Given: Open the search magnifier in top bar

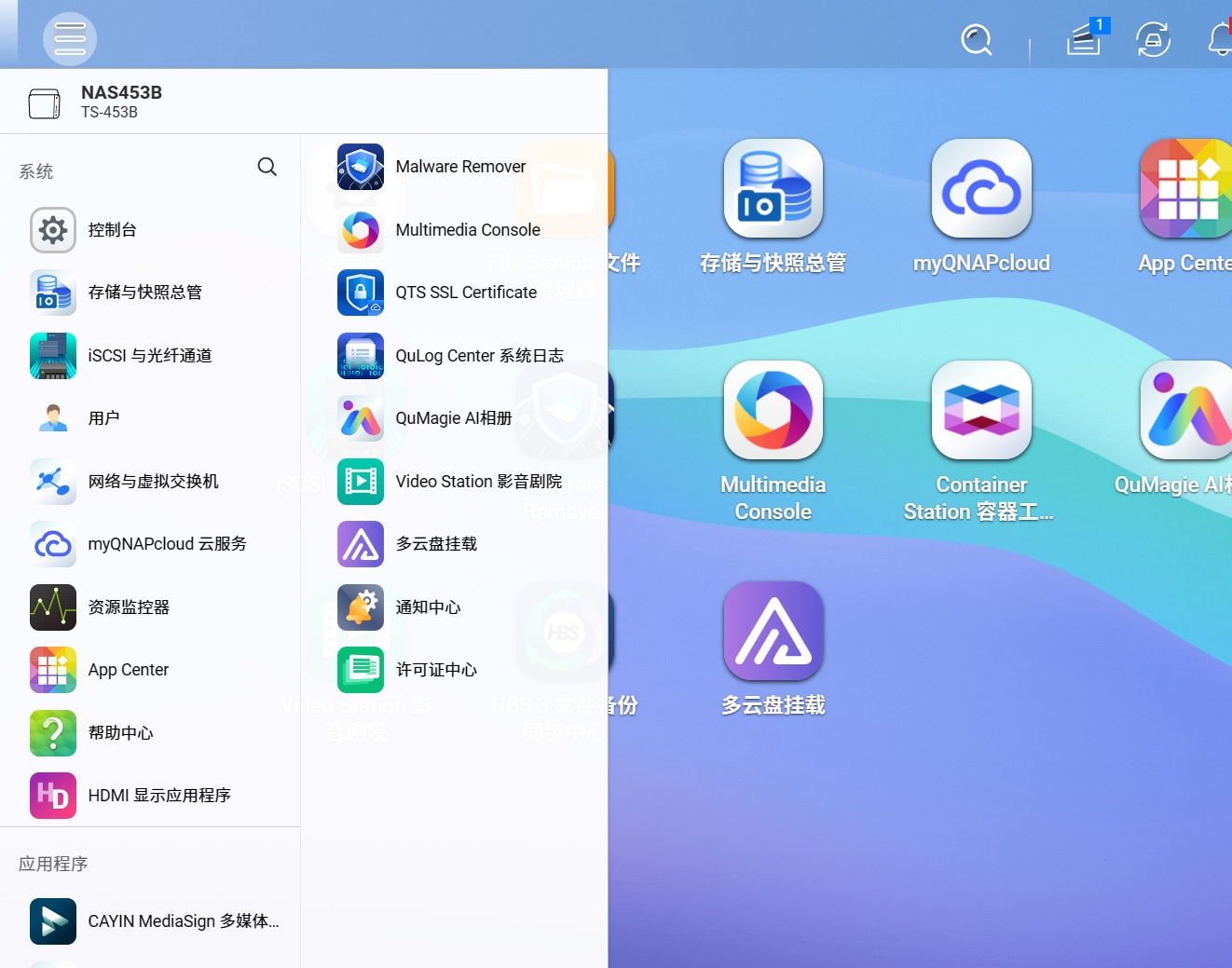Looking at the screenshot, I should point(977,40).
